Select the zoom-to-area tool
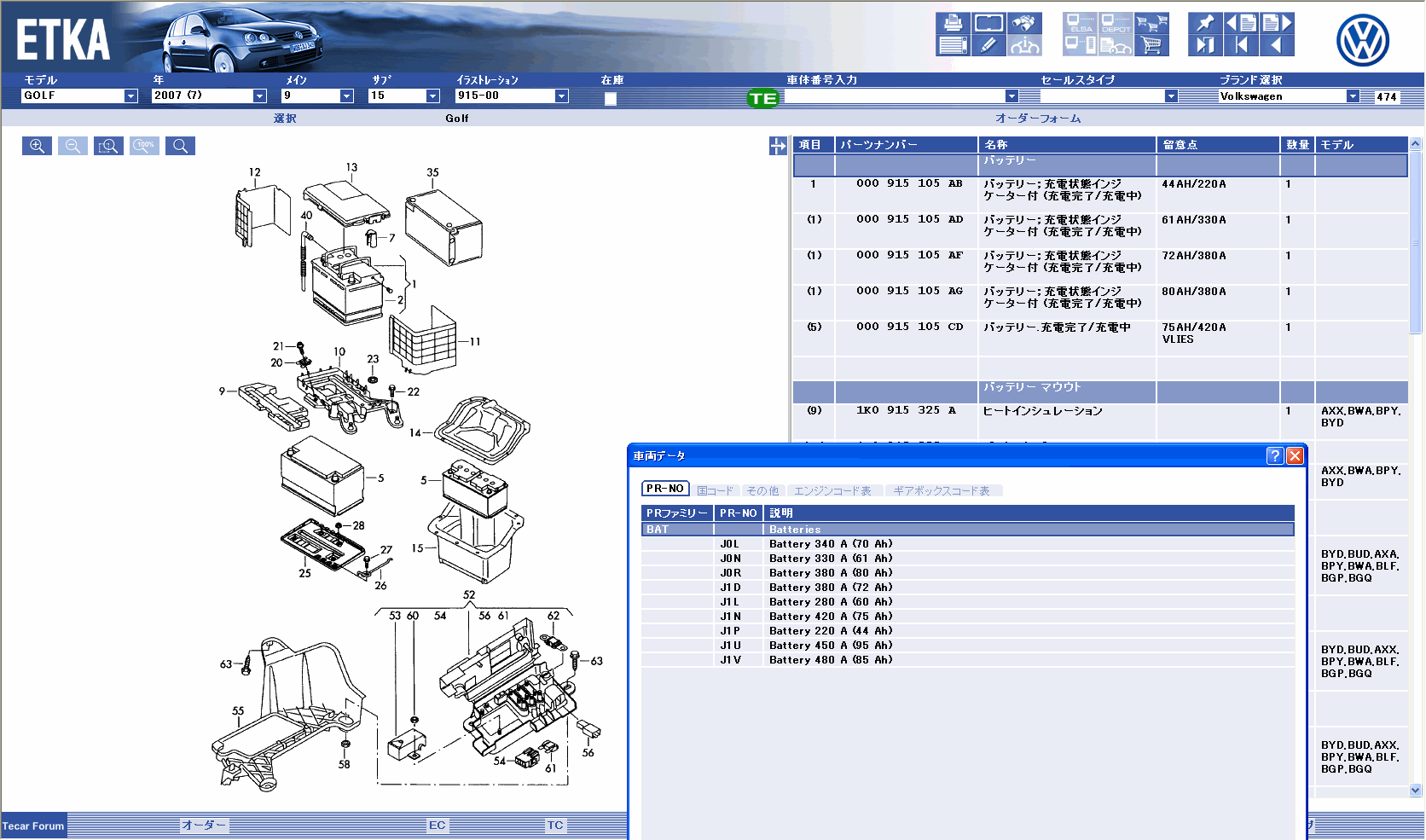The height and width of the screenshot is (840, 1426). coord(108,146)
